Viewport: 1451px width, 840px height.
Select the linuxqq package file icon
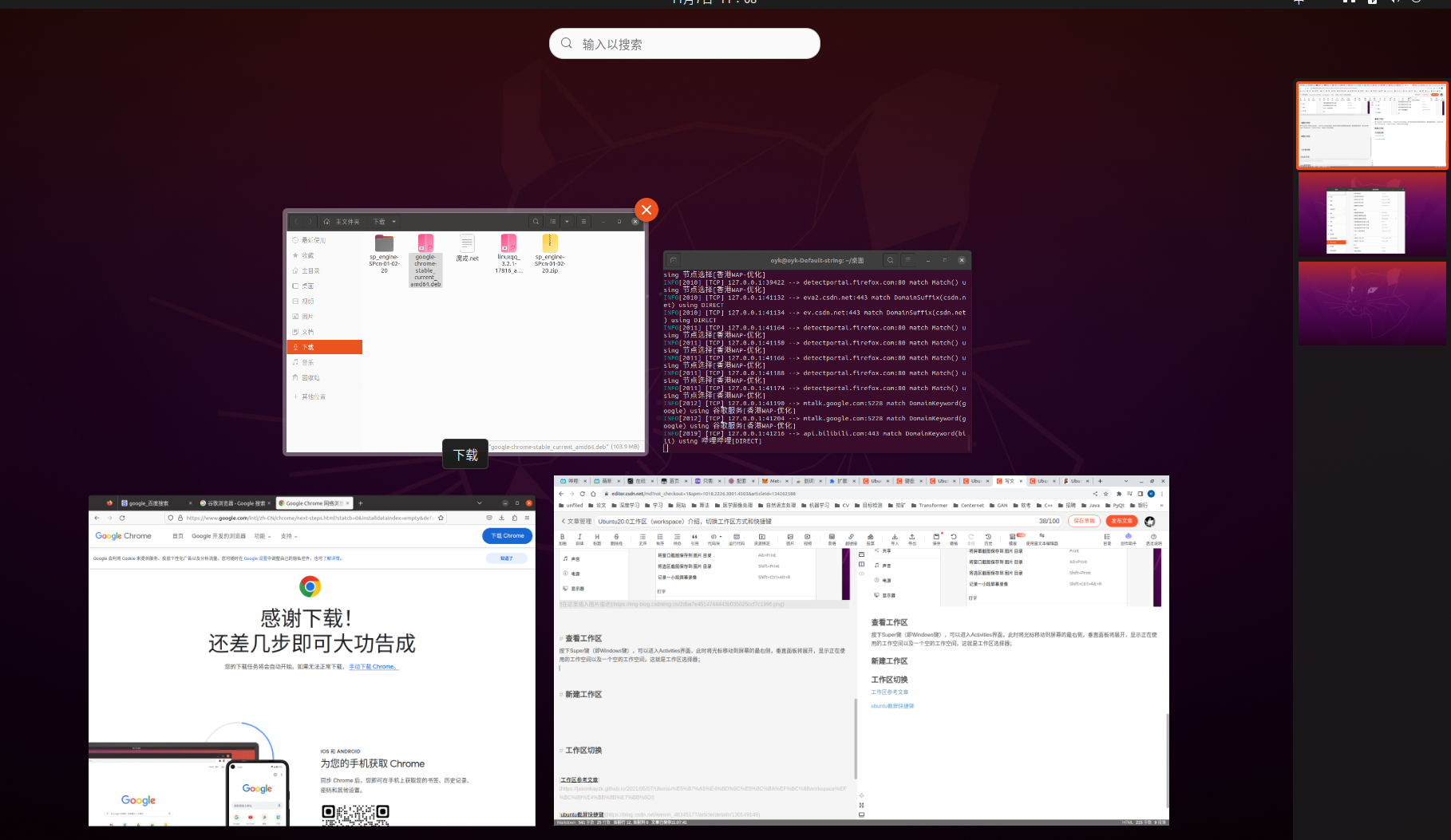click(508, 243)
